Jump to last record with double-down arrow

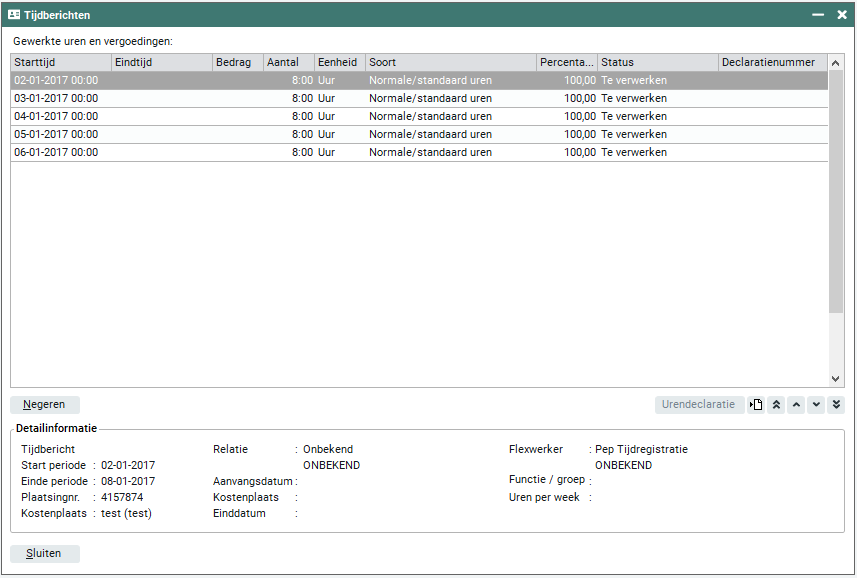pos(836,405)
